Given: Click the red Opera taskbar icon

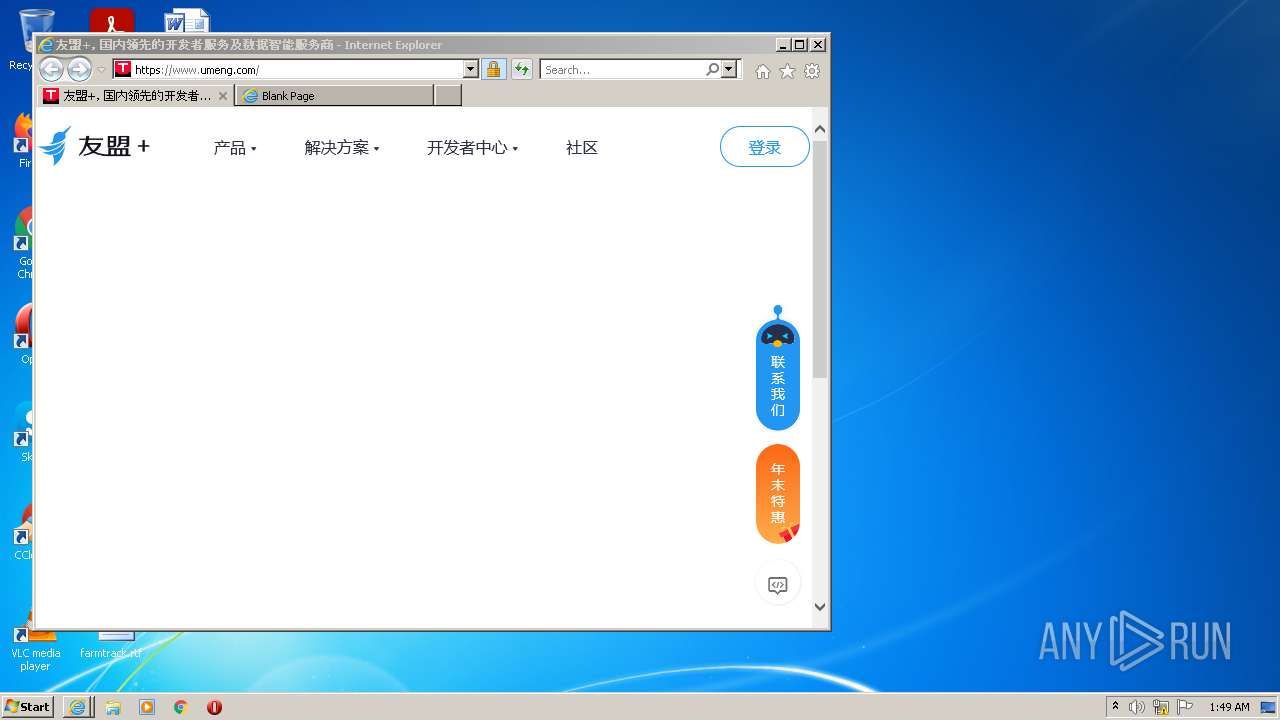Looking at the screenshot, I should pyautogui.click(x=214, y=707).
